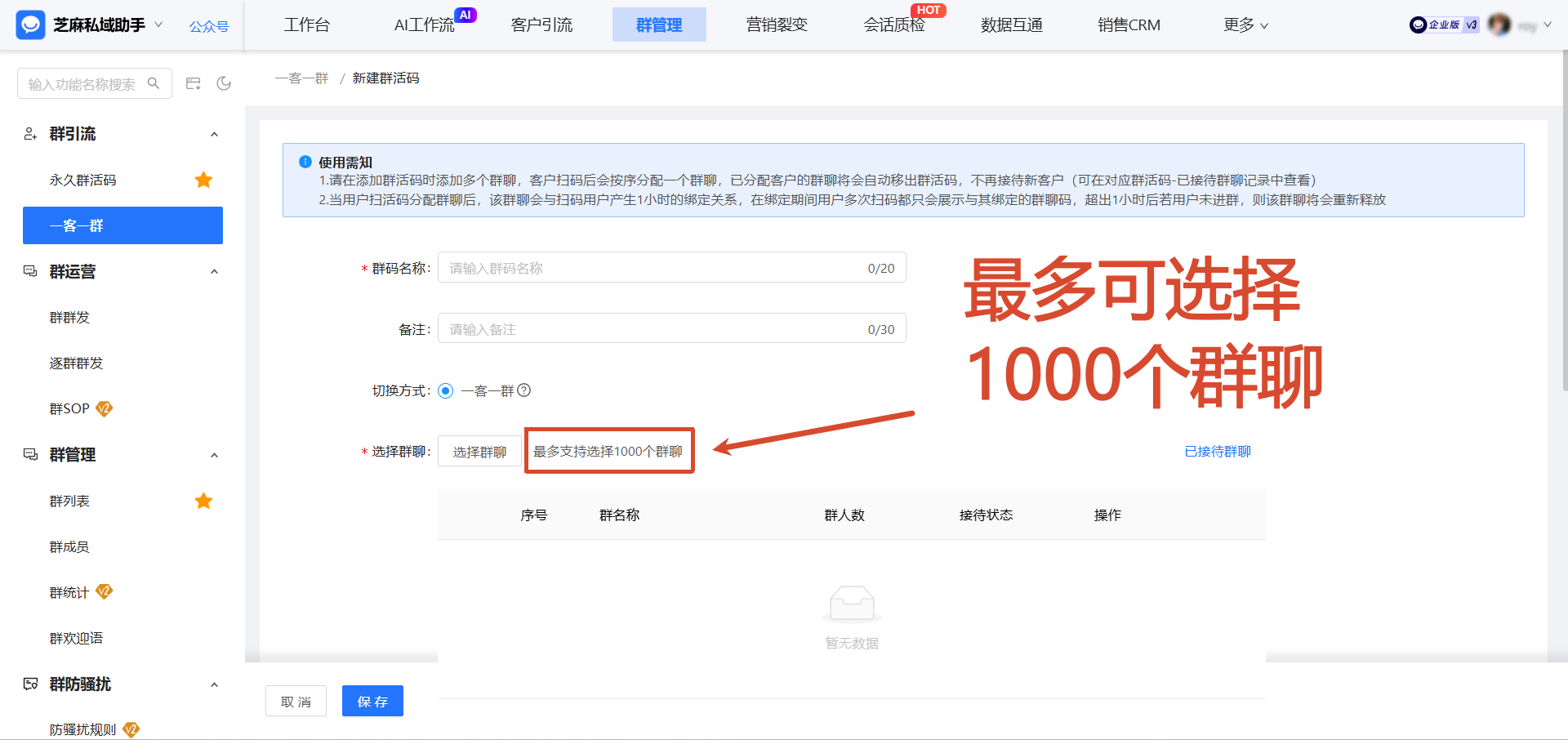Open the dark mode moon icon

click(224, 82)
